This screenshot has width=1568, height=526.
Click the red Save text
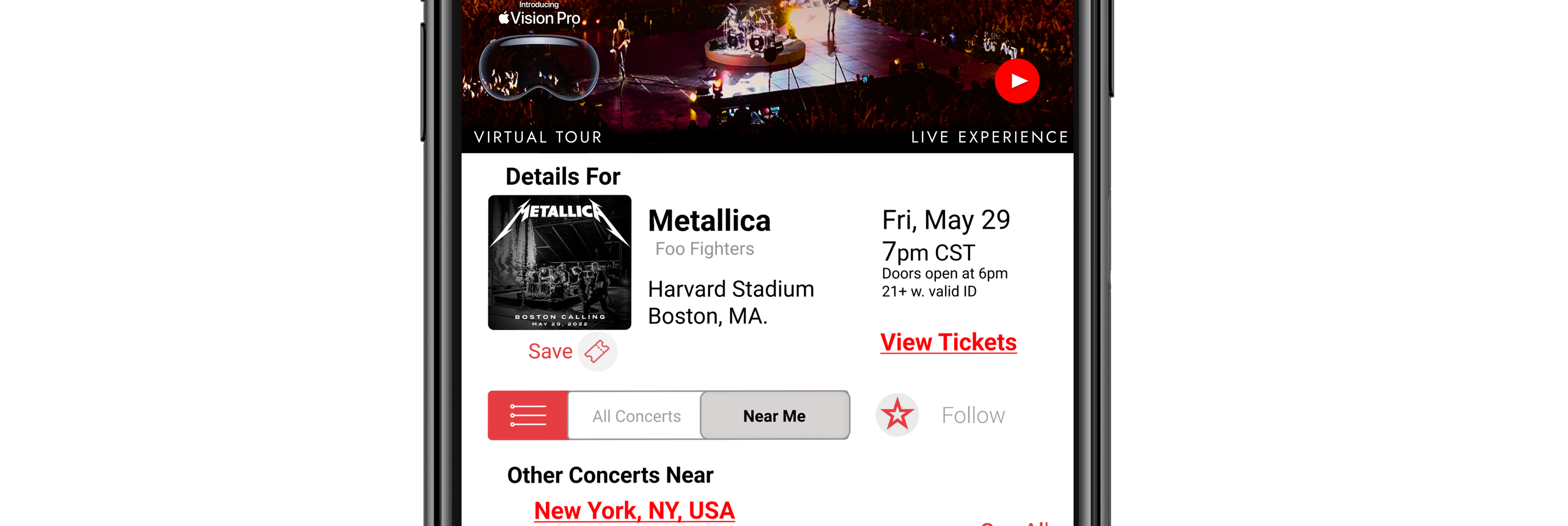550,351
